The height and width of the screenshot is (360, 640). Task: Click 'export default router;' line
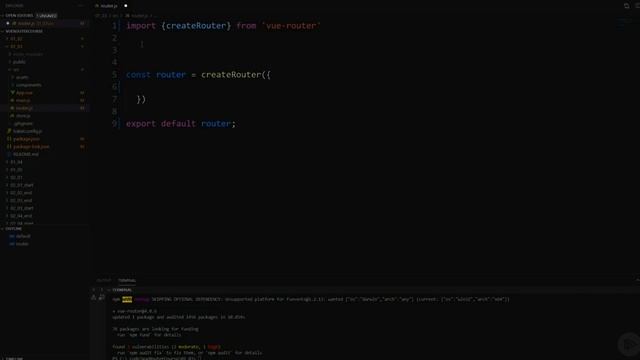181,124
